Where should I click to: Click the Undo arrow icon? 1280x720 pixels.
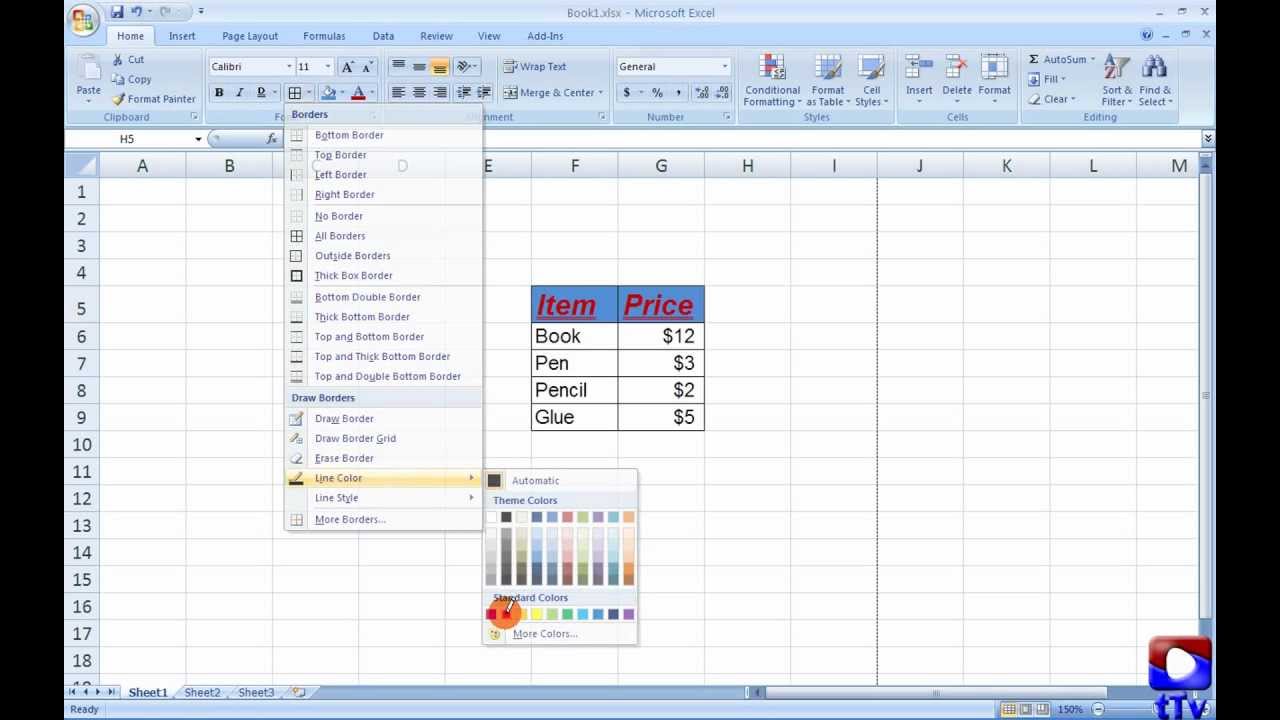pyautogui.click(x=136, y=12)
